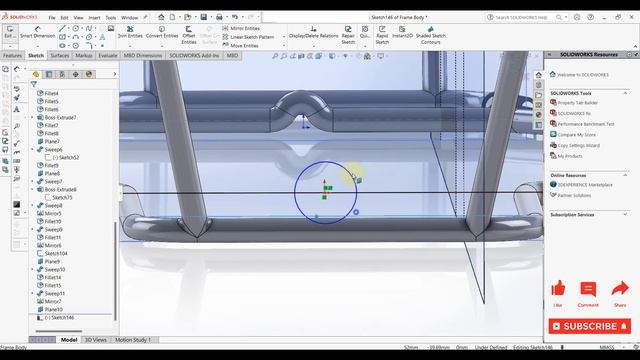Select the Line sketch tool
Viewport: 640px width, 360px height.
(62, 29)
